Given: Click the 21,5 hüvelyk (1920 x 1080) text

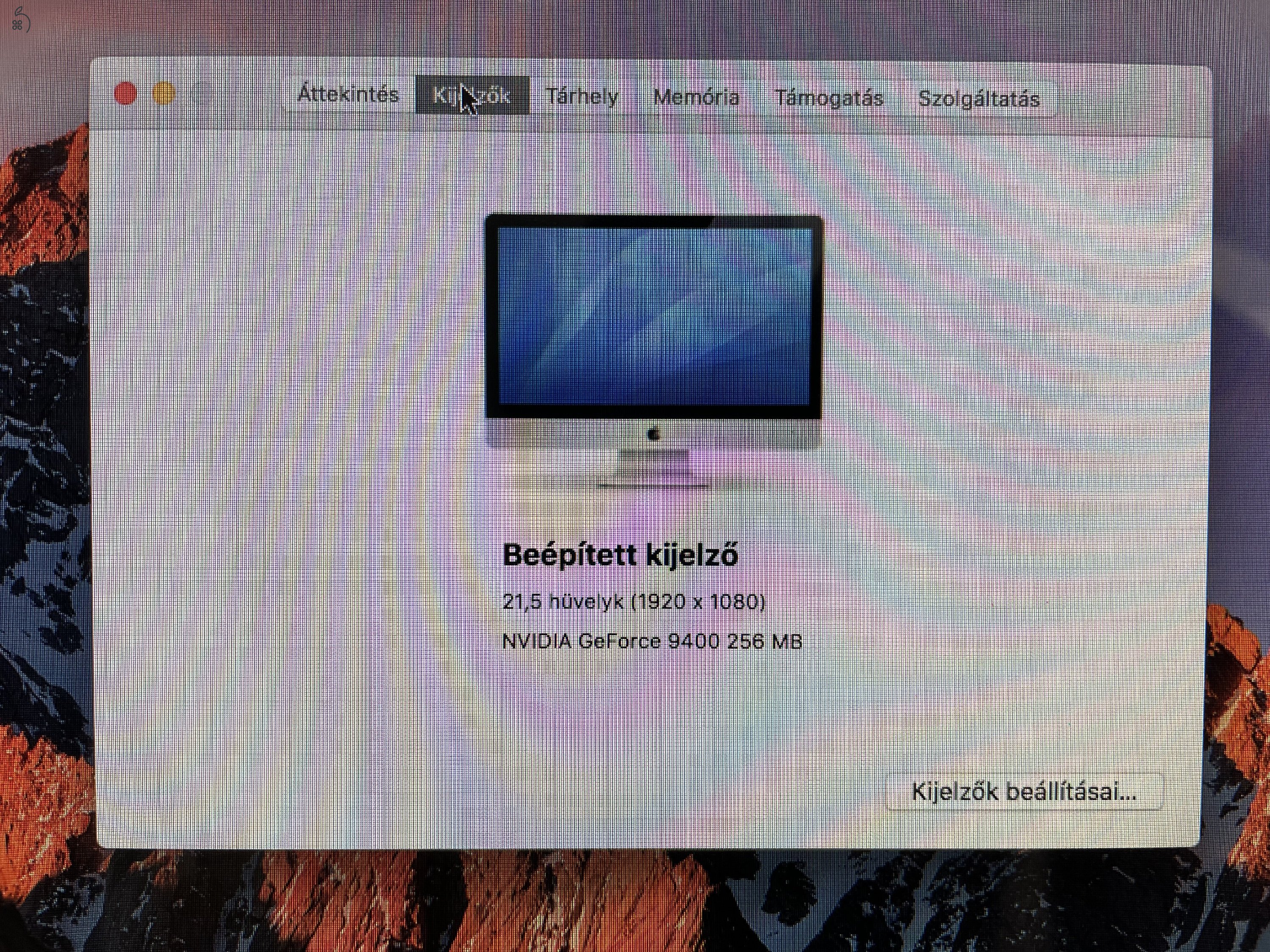Looking at the screenshot, I should pyautogui.click(x=634, y=601).
